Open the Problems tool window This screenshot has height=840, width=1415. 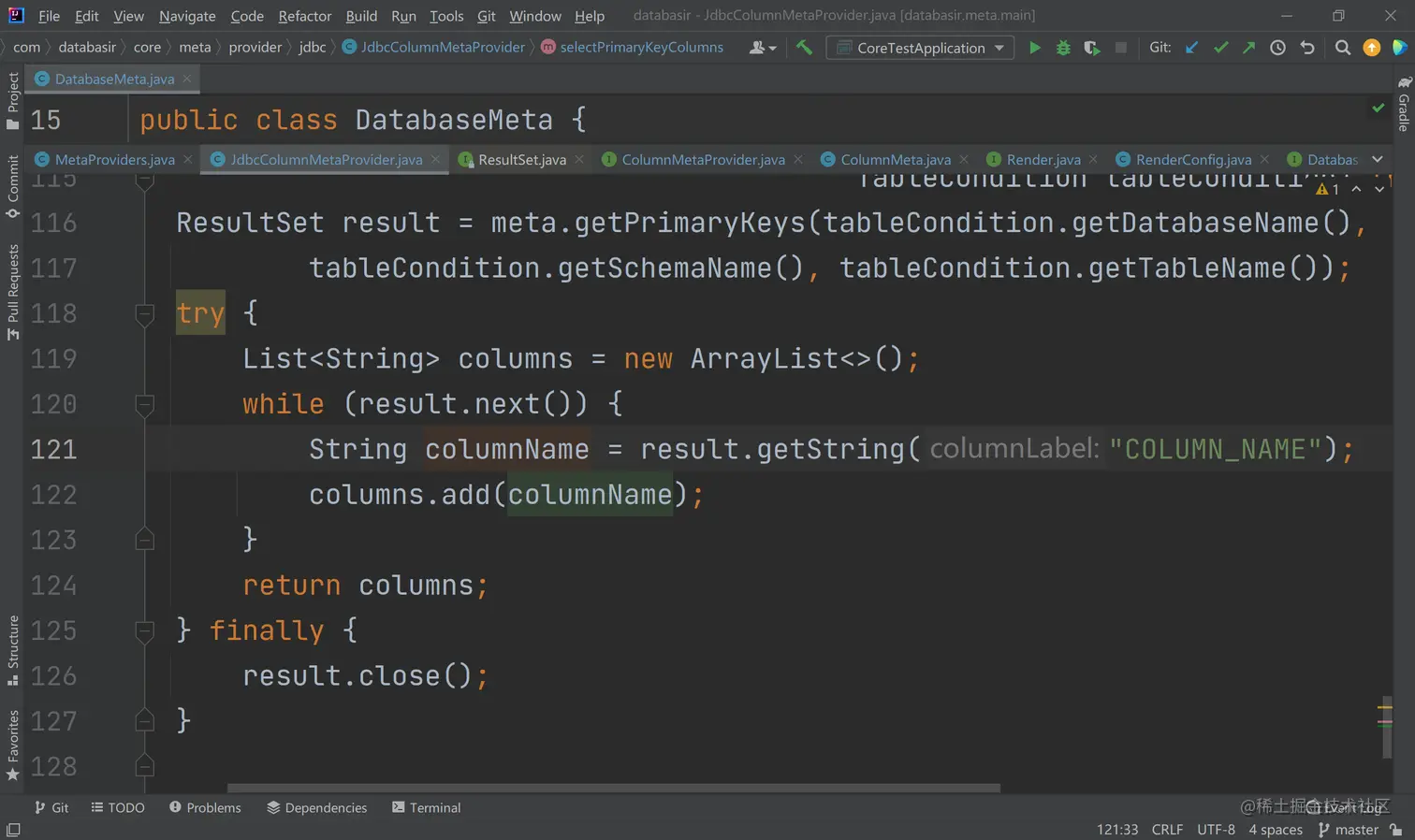[205, 807]
